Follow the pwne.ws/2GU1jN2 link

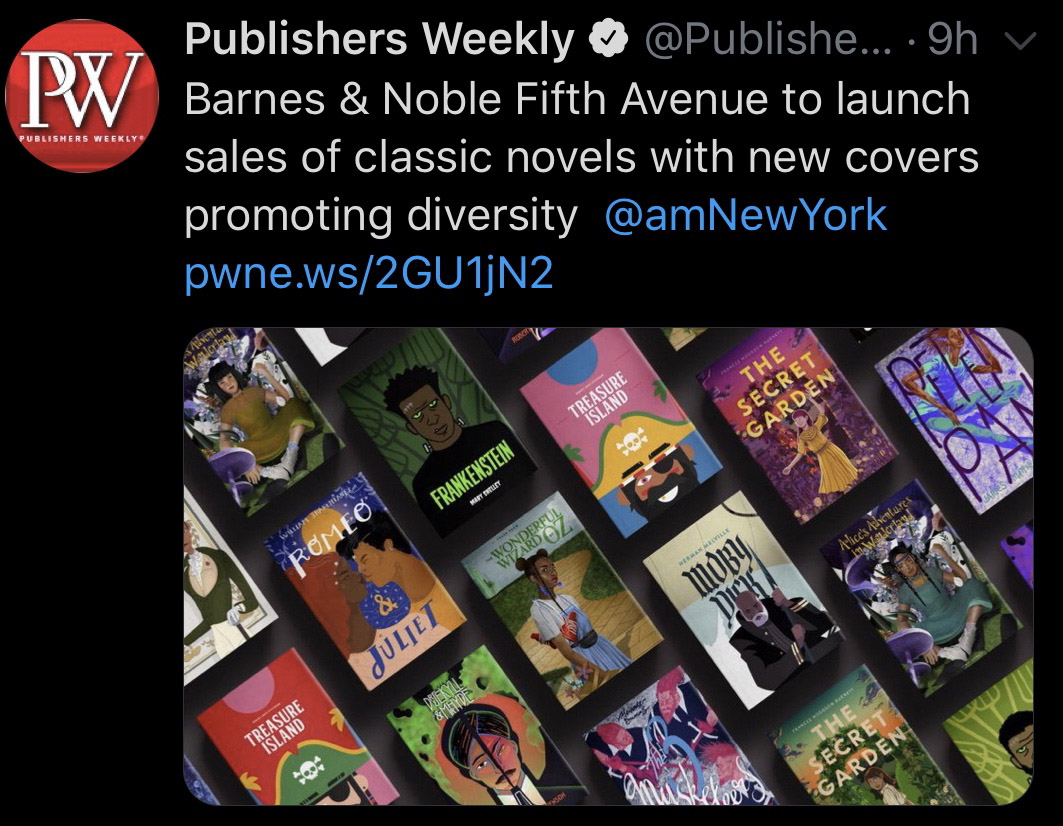click(x=369, y=273)
